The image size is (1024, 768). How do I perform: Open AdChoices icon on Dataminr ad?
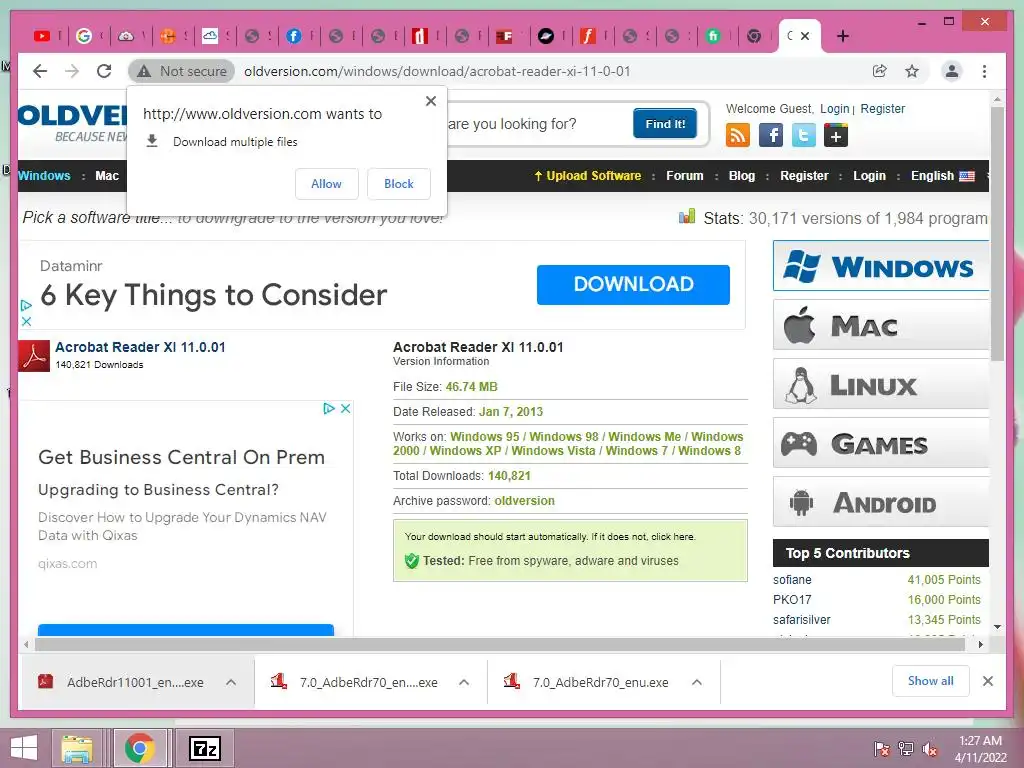tap(26, 305)
